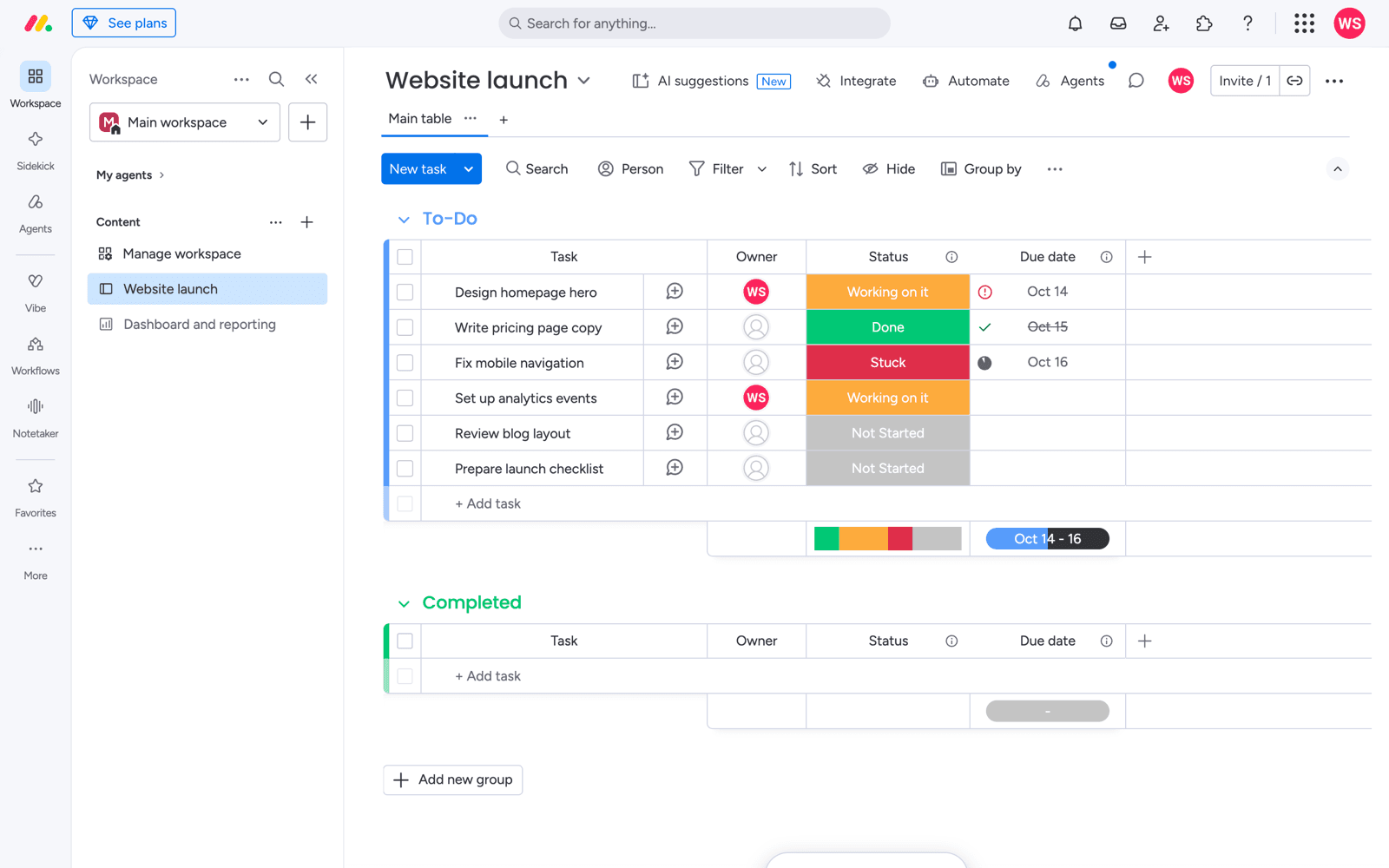The height and width of the screenshot is (868, 1389).
Task: Open the apps marketplace puzzle icon
Action: [1204, 23]
